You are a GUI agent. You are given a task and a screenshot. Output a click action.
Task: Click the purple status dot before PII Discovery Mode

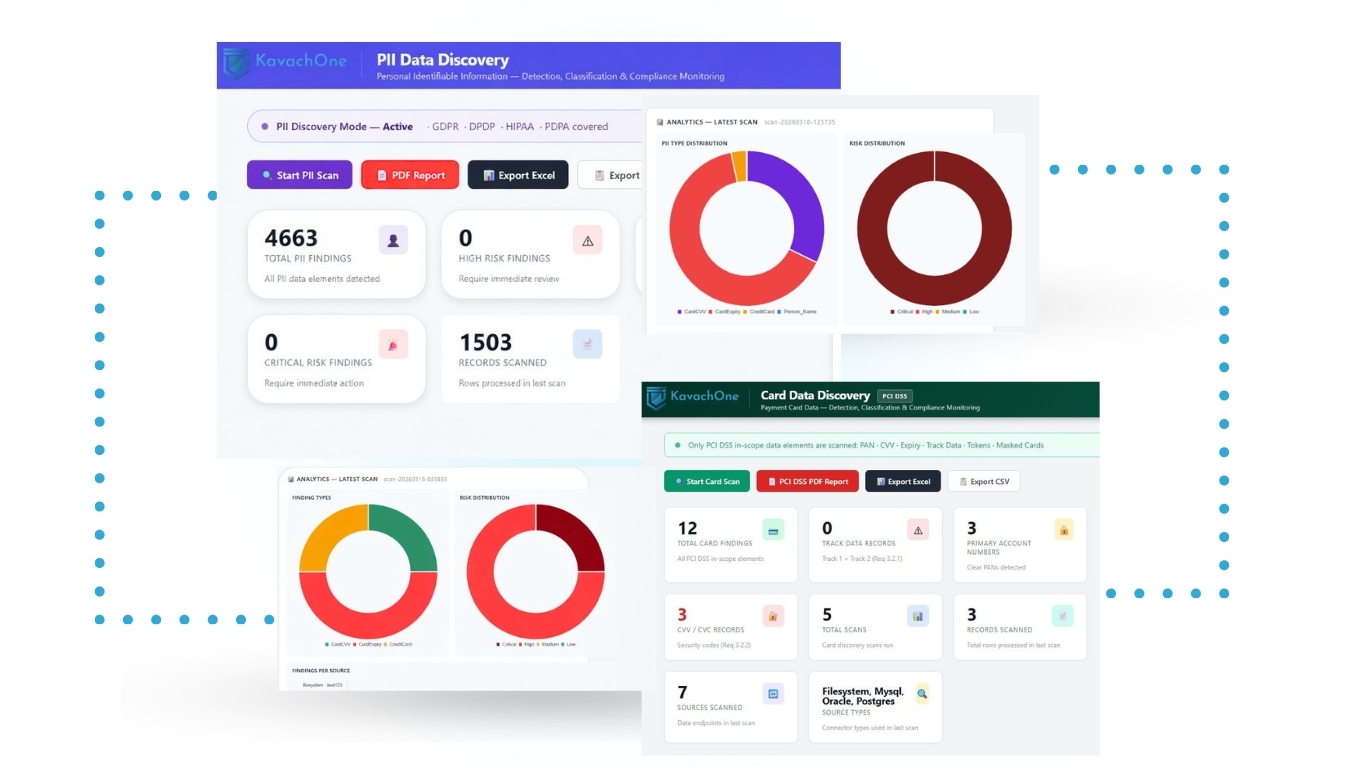(x=265, y=127)
